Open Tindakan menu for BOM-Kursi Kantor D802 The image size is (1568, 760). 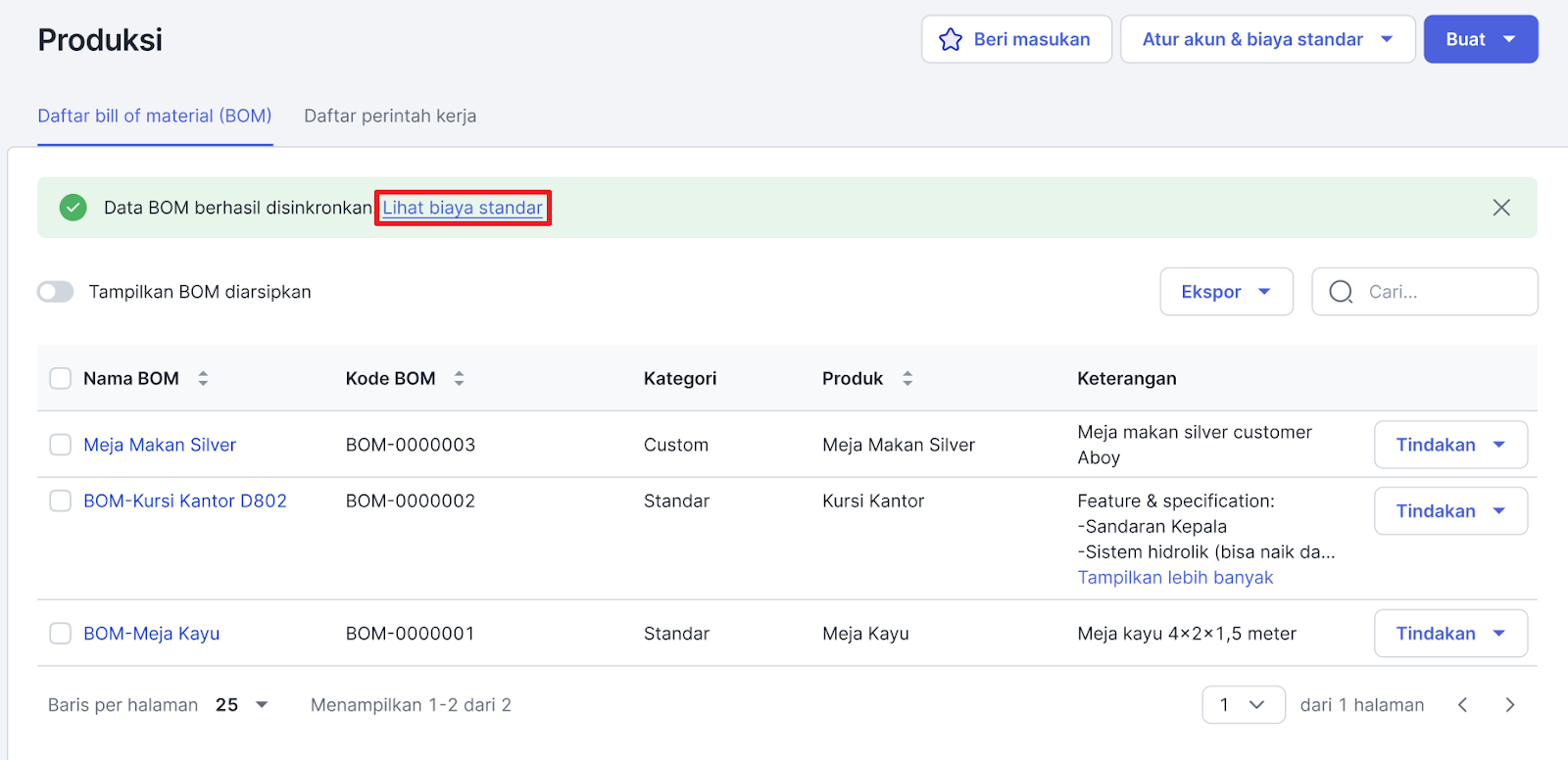[x=1450, y=511]
